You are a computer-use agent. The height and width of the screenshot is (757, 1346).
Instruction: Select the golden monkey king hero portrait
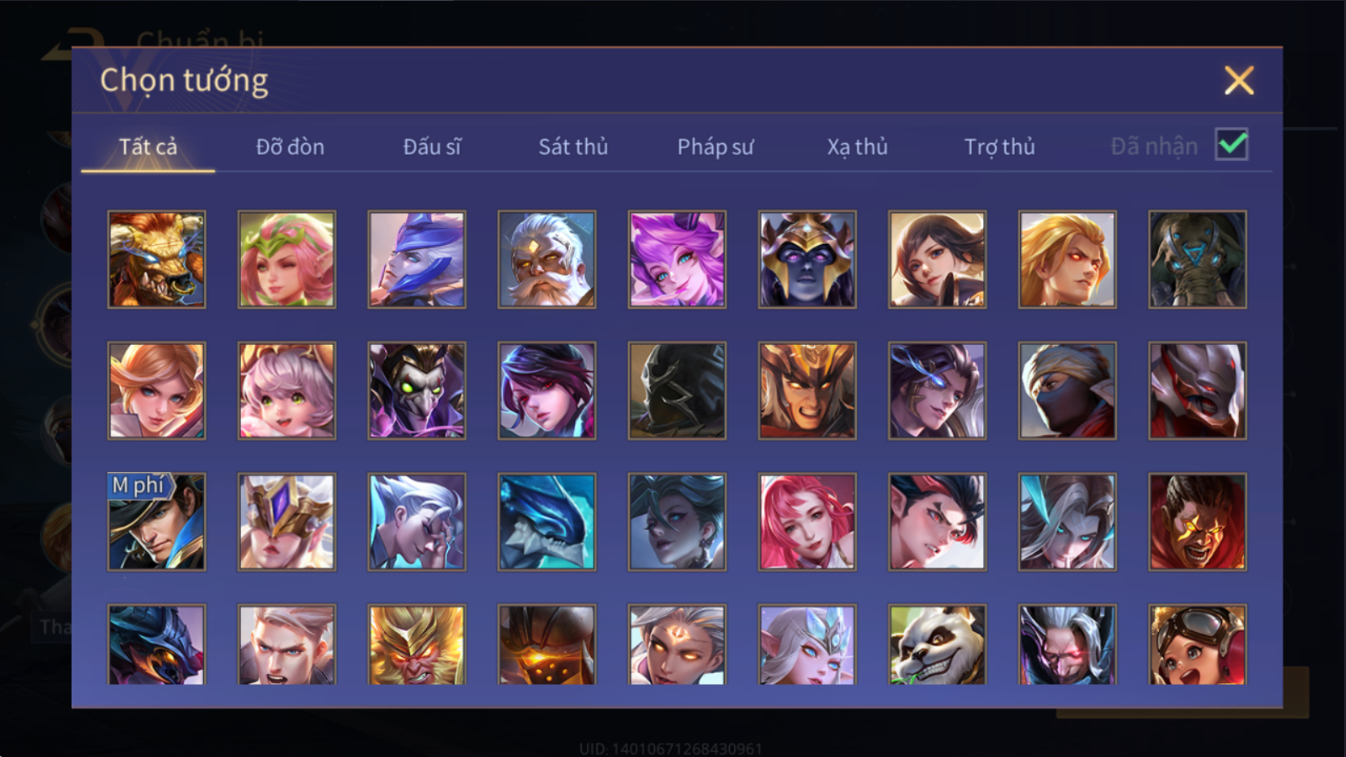[x=417, y=645]
